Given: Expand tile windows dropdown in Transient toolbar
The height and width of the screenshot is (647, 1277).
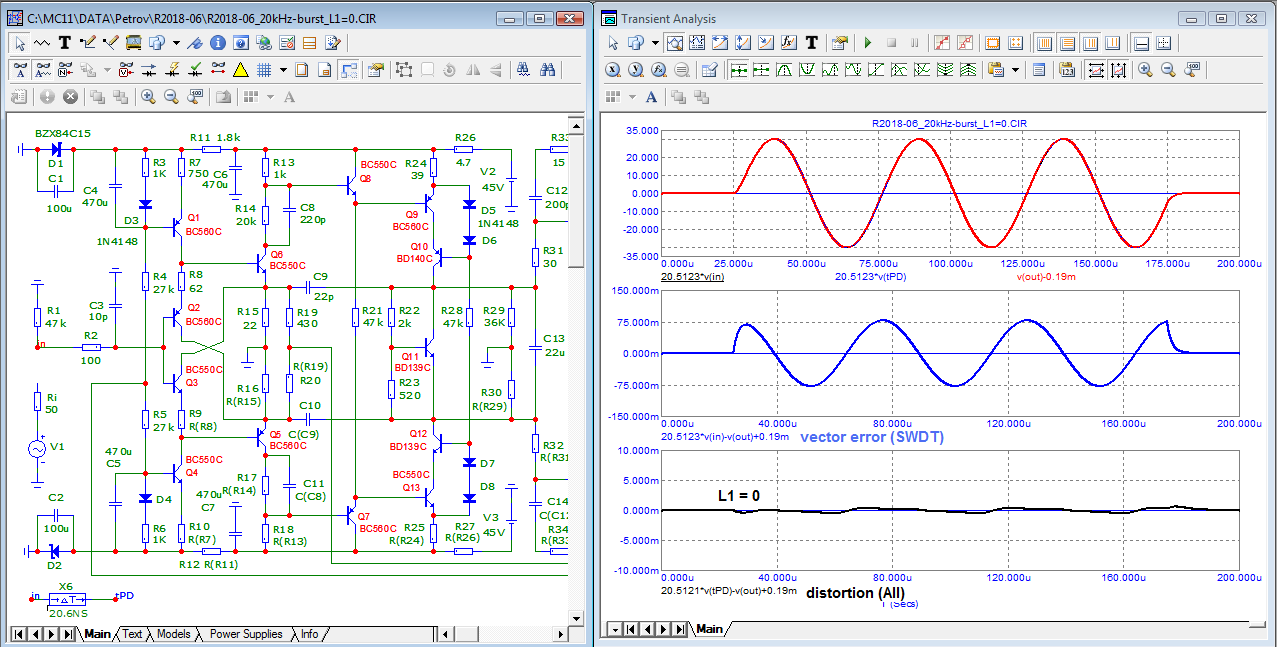Looking at the screenshot, I should coord(633,97).
